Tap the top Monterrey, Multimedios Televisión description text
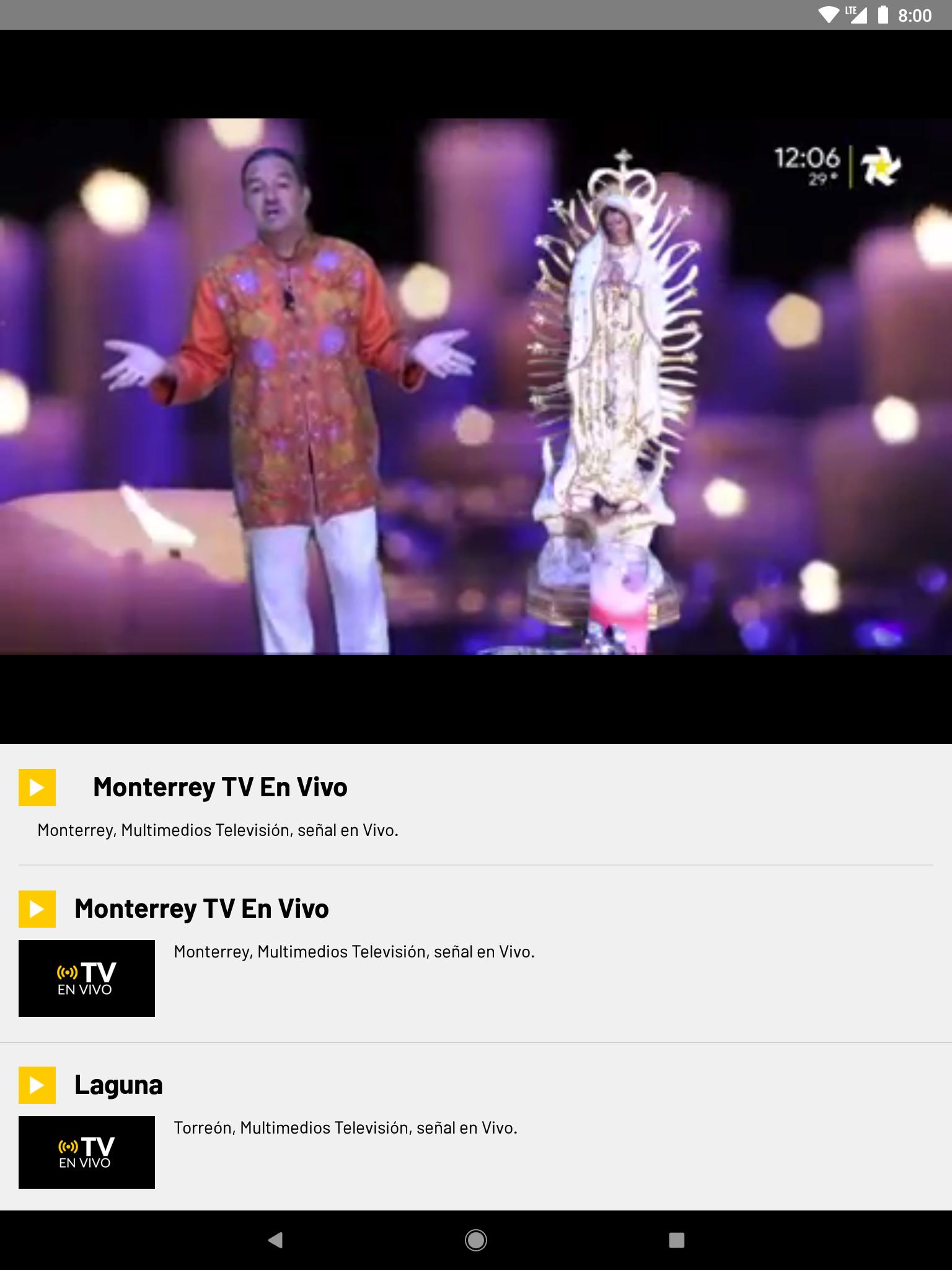 pyautogui.click(x=218, y=830)
